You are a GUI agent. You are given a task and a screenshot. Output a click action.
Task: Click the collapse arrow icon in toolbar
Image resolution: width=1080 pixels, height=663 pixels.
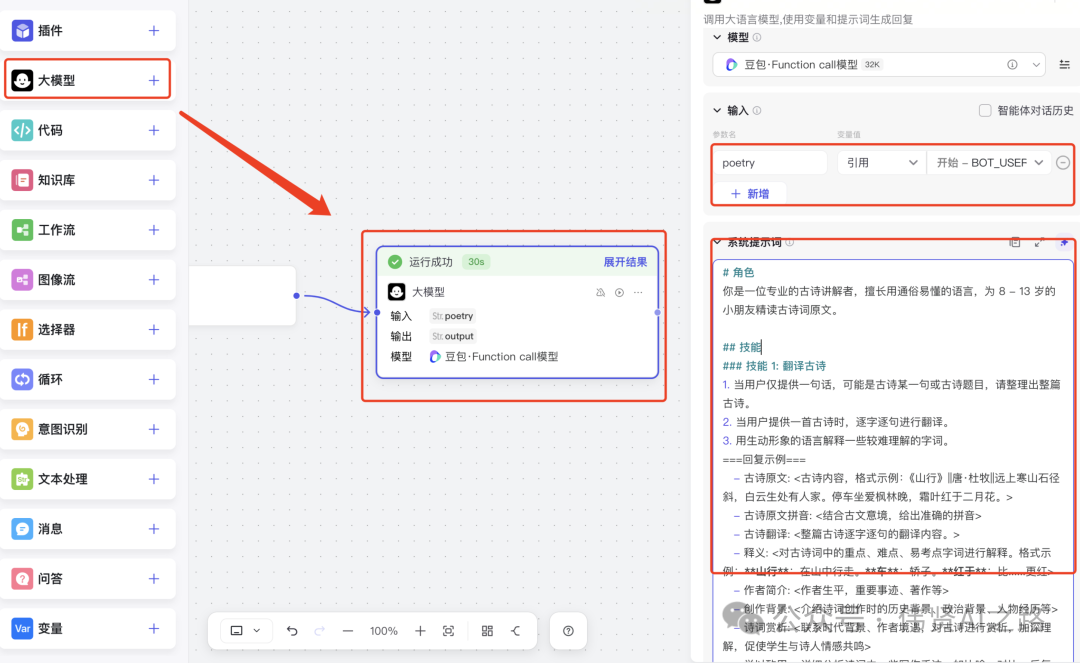point(515,631)
